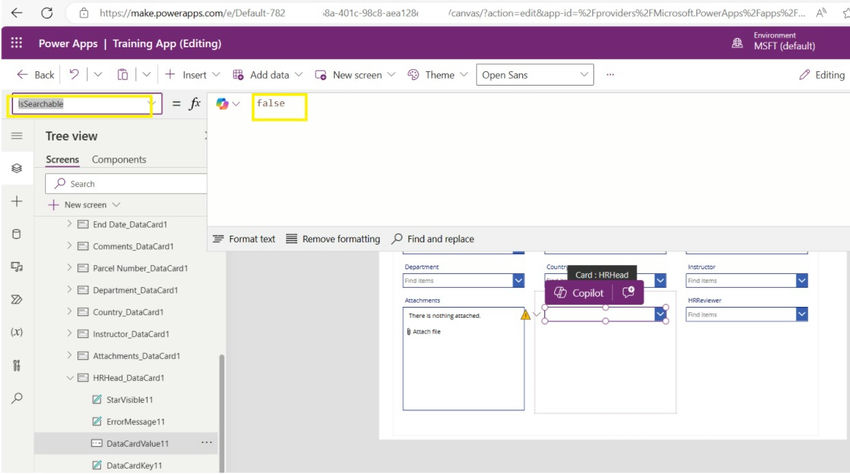Expand Department_DataCard1 tree node
Image resolution: width=850 pixels, height=474 pixels.
click(x=69, y=290)
